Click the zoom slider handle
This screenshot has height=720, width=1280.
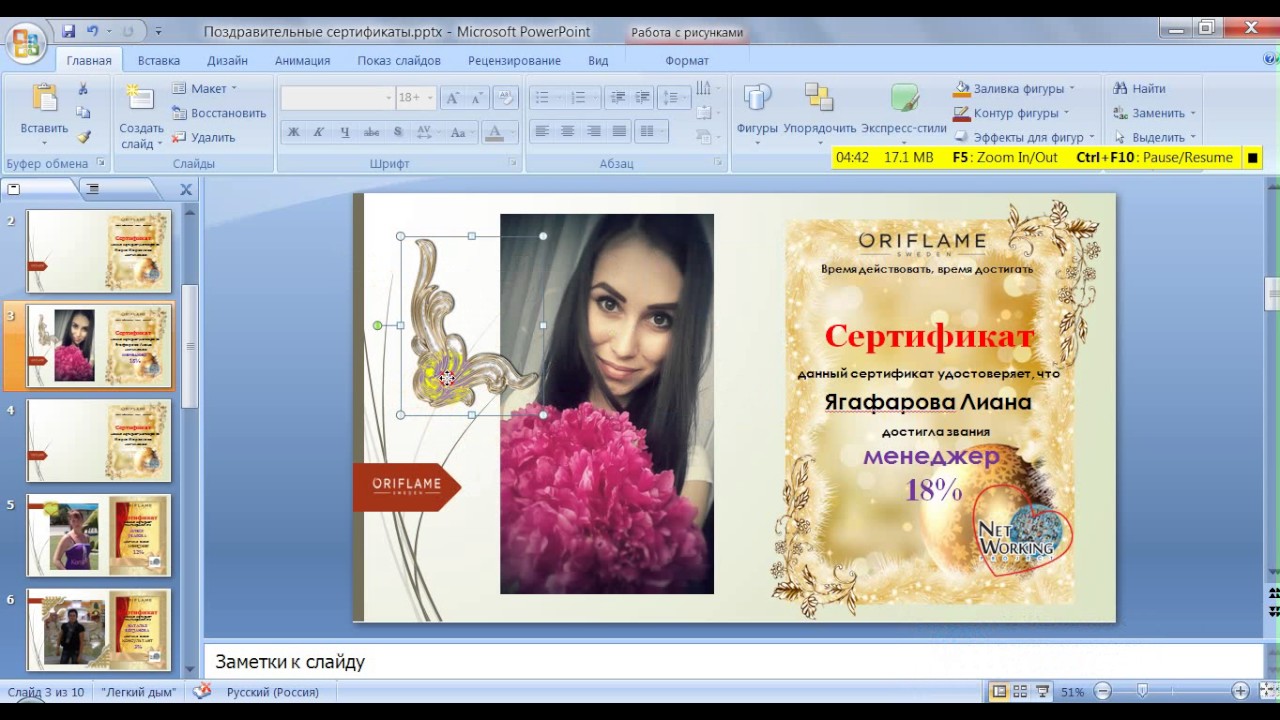[x=1142, y=691]
